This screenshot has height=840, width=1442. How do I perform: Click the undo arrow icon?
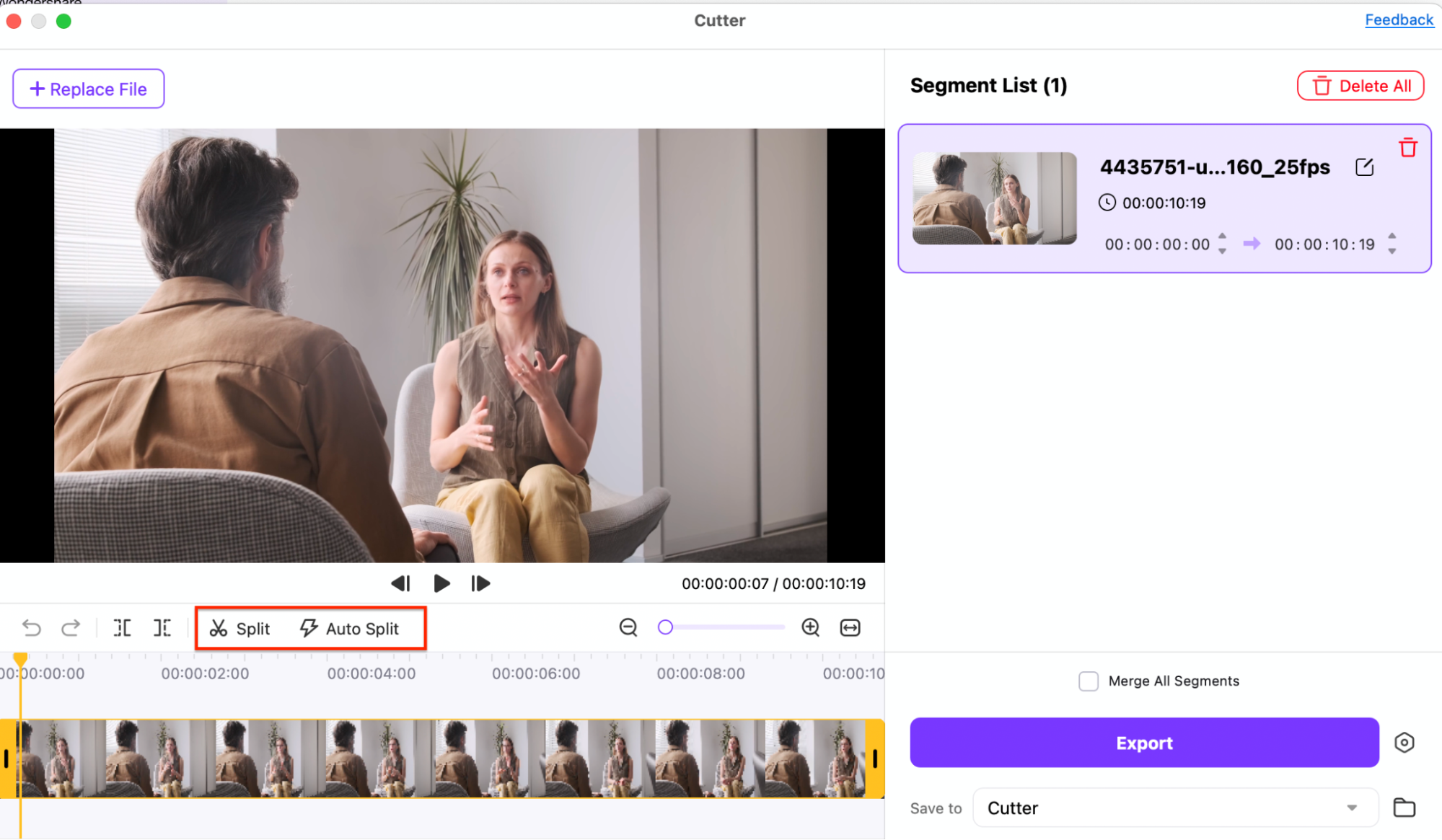point(31,628)
